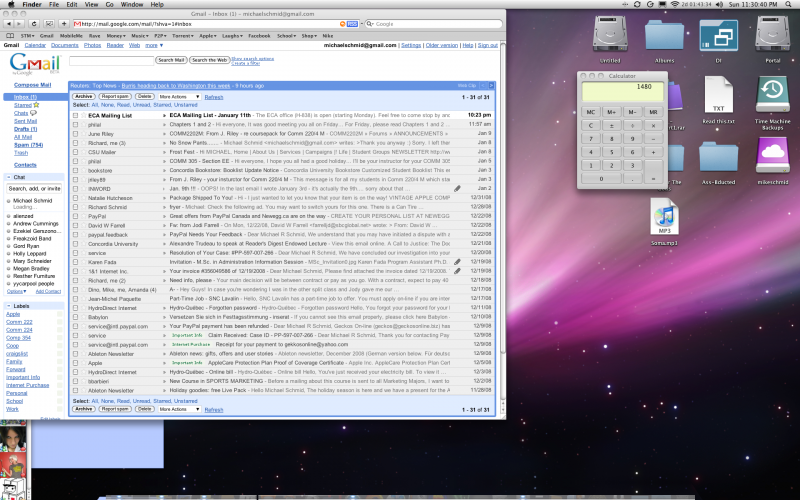
Task: Open the View menu
Action: point(91,4)
